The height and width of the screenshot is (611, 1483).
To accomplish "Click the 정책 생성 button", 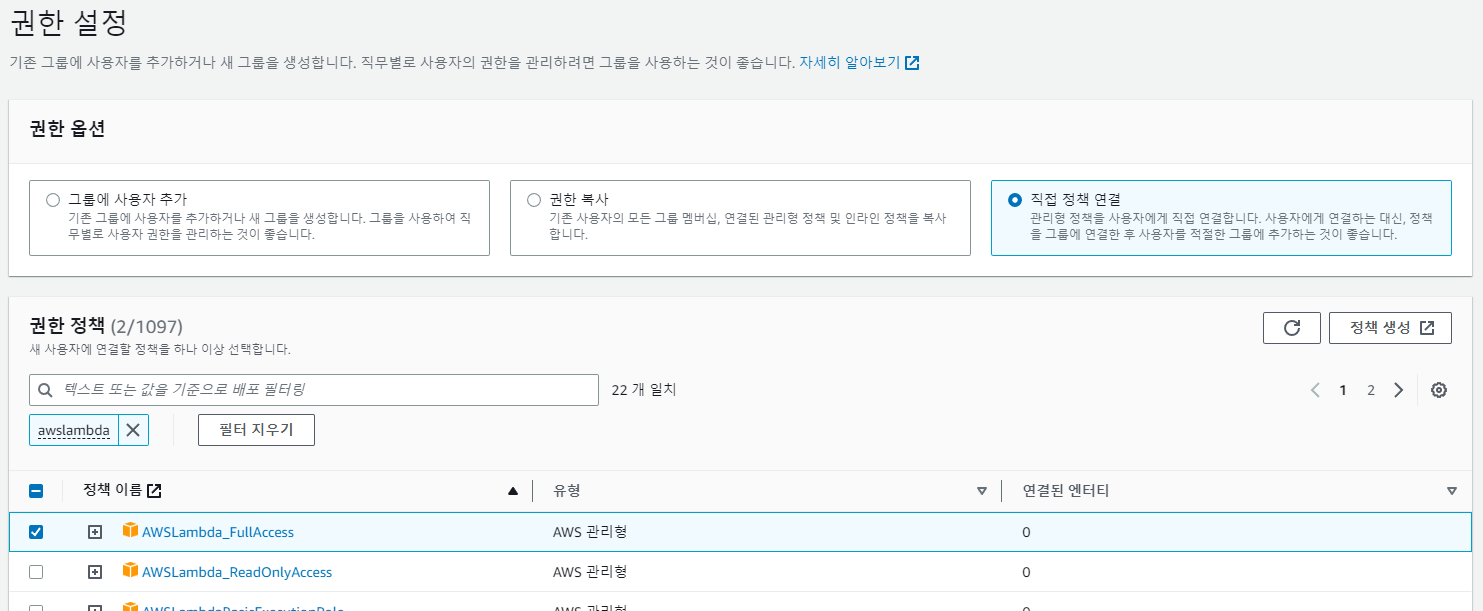I will click(1390, 328).
